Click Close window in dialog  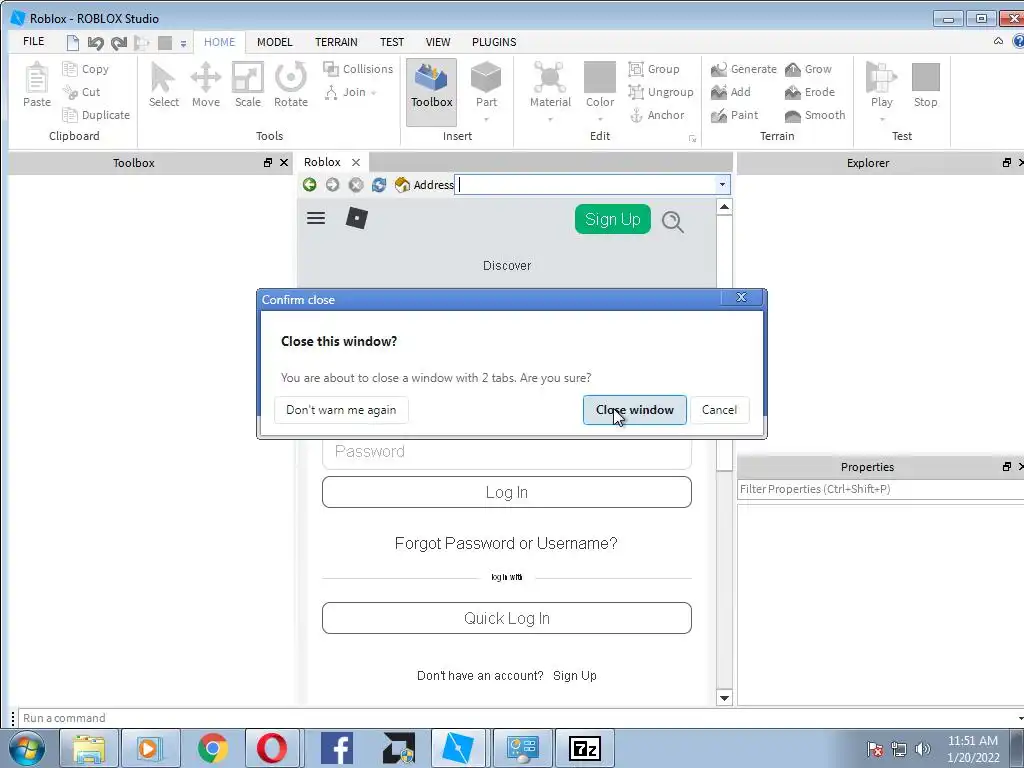click(634, 410)
